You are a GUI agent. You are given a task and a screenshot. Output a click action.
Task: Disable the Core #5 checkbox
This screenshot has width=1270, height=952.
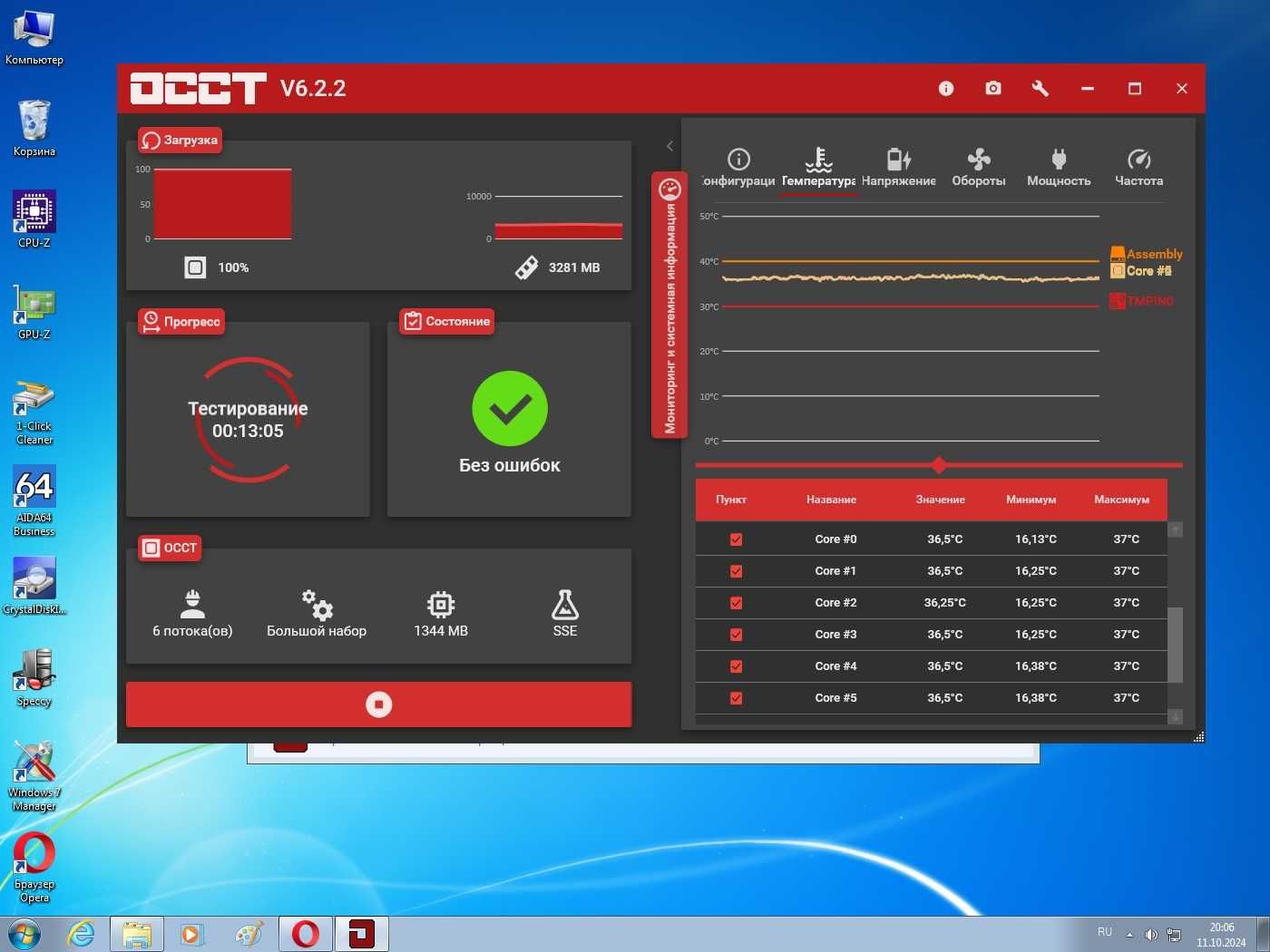click(x=736, y=698)
